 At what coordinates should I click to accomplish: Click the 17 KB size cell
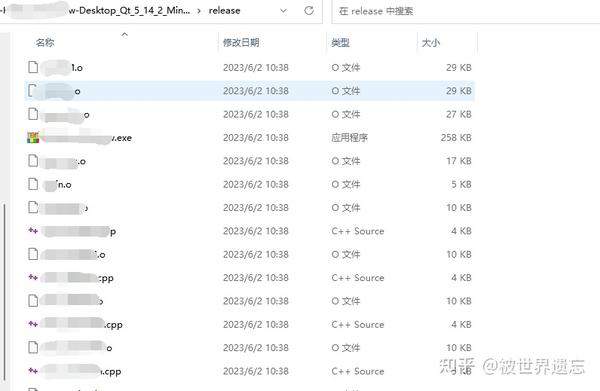[458, 161]
